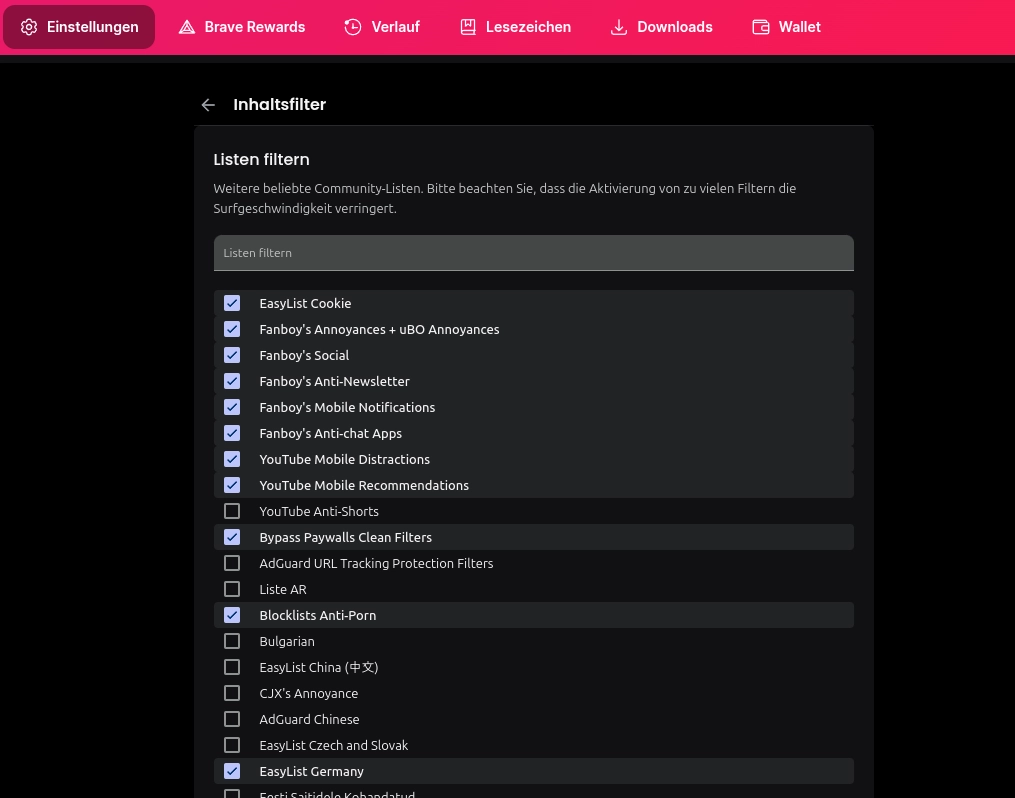Uncheck the EasyList Germany checkbox

click(x=232, y=771)
